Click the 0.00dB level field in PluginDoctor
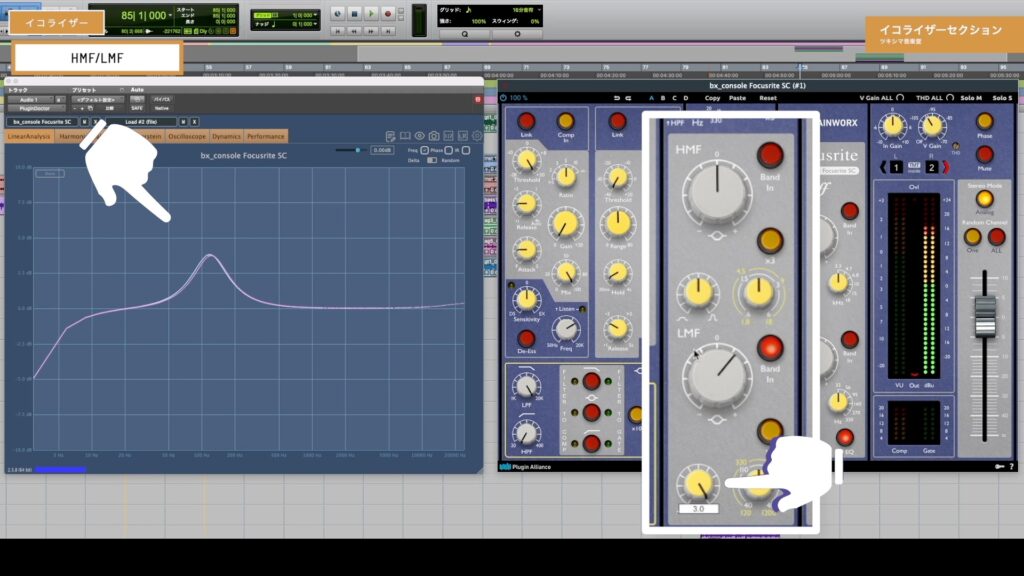Viewport: 1024px width, 576px height. point(382,150)
